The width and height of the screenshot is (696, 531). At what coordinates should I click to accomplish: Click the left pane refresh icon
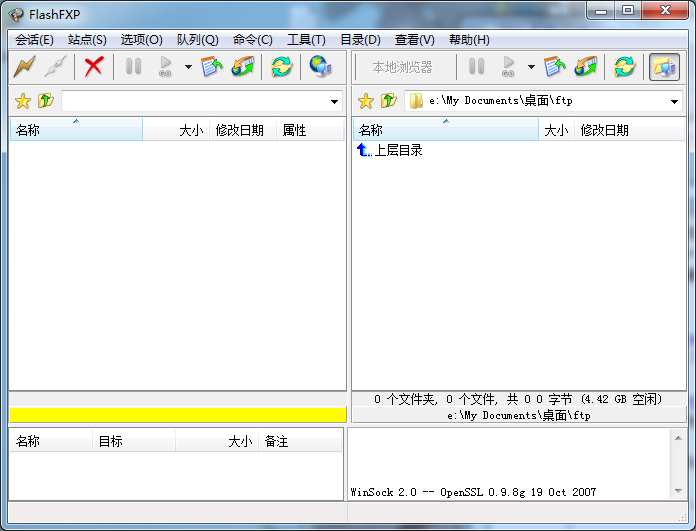[282, 67]
